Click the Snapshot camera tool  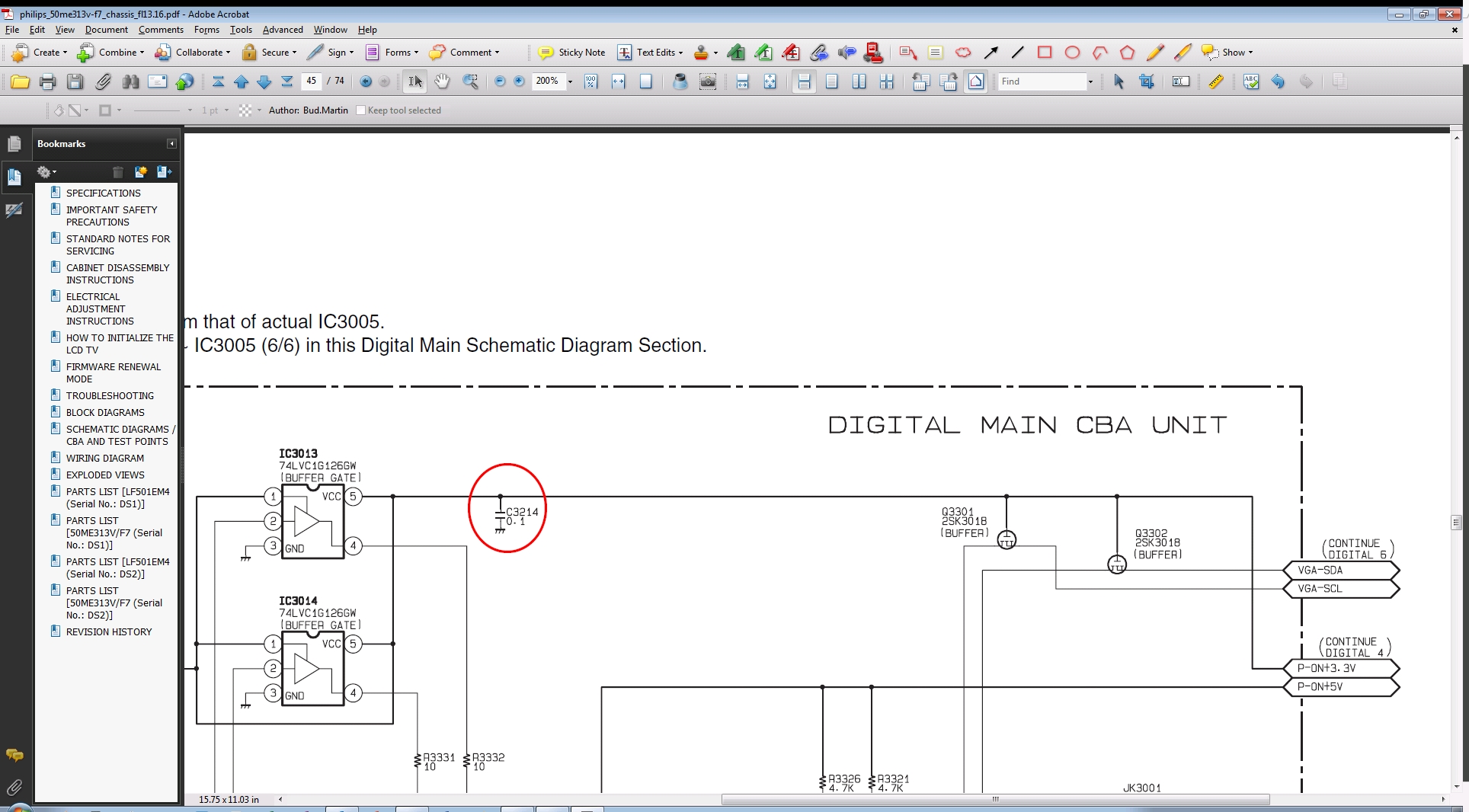(x=708, y=82)
